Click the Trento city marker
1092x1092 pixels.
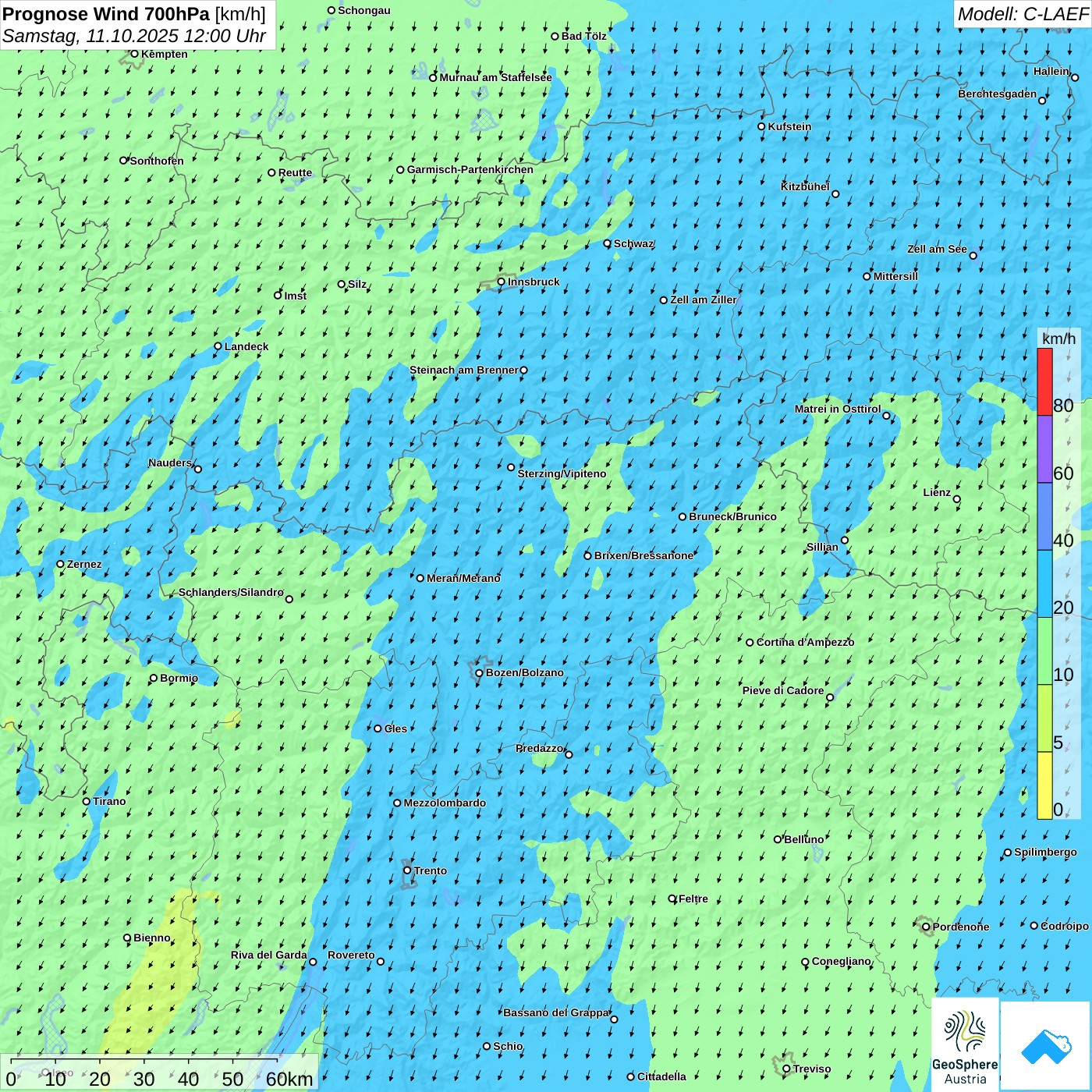point(407,870)
